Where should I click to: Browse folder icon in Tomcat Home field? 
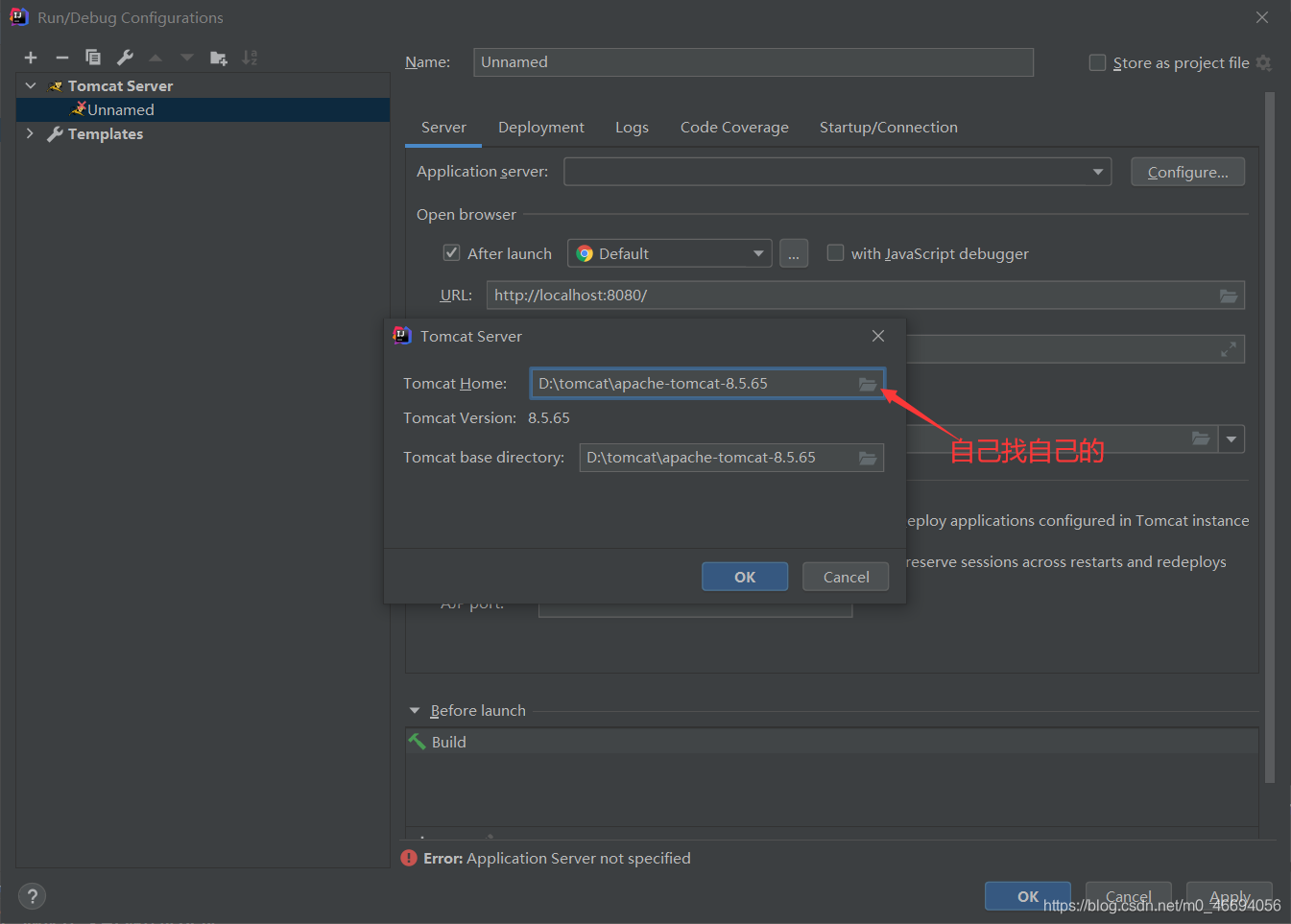[x=868, y=384]
